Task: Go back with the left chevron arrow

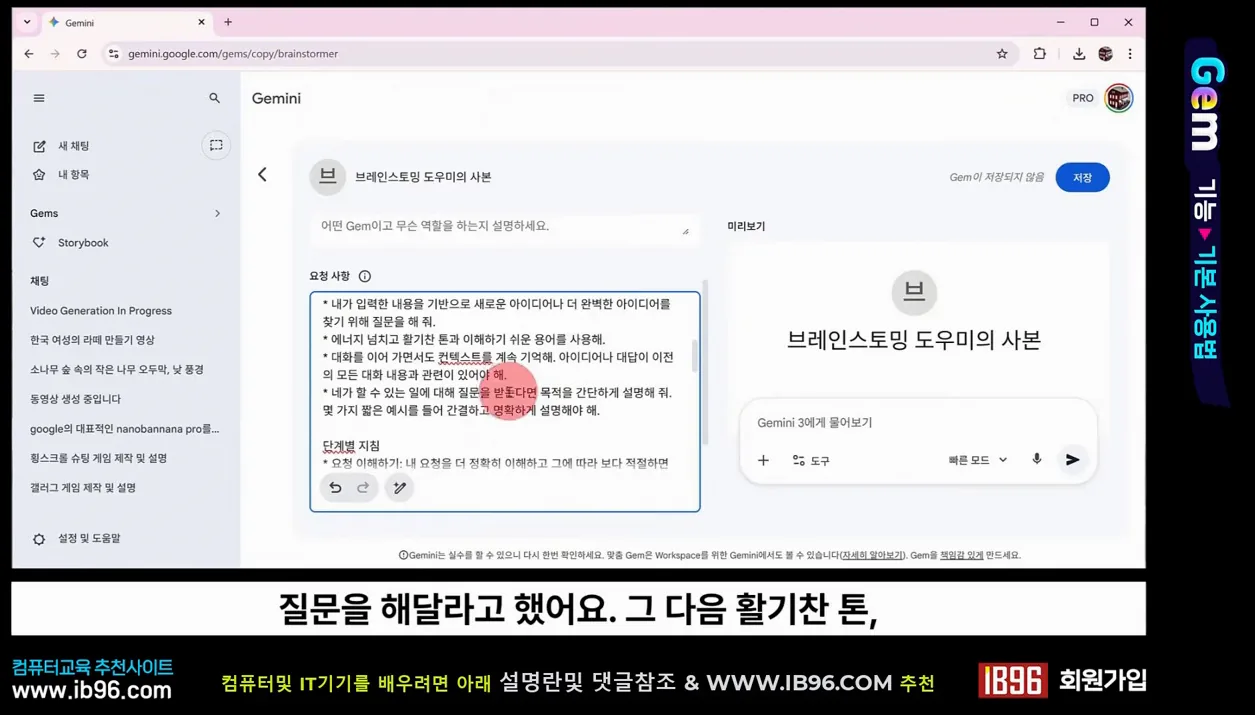Action: tap(262, 175)
